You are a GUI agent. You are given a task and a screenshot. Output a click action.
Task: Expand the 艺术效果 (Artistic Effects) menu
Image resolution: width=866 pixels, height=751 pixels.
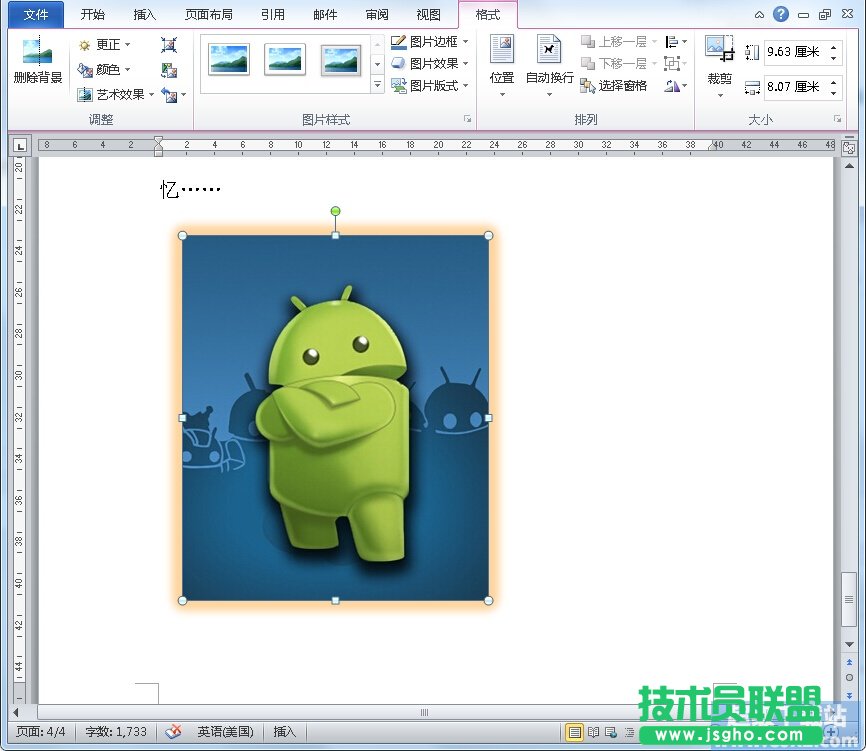click(x=117, y=95)
